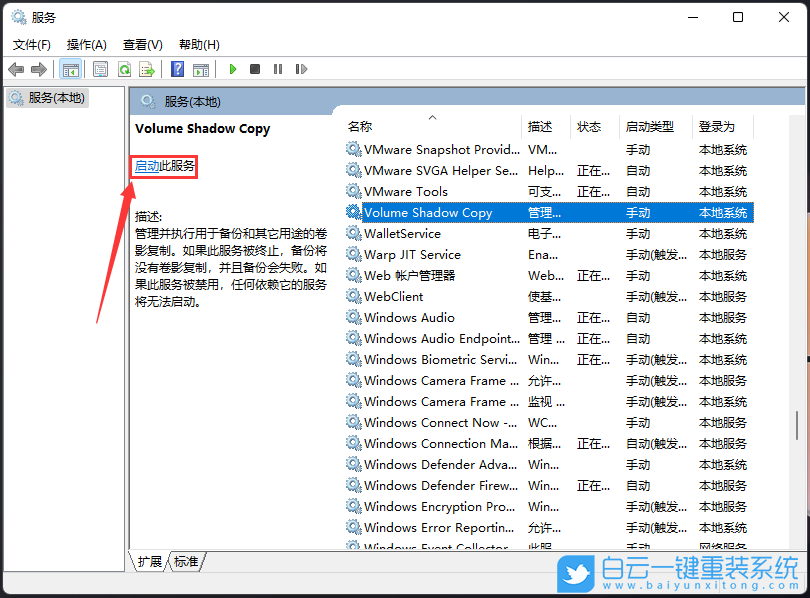Refresh the services list via toolbar icon
810x598 pixels.
[x=124, y=69]
